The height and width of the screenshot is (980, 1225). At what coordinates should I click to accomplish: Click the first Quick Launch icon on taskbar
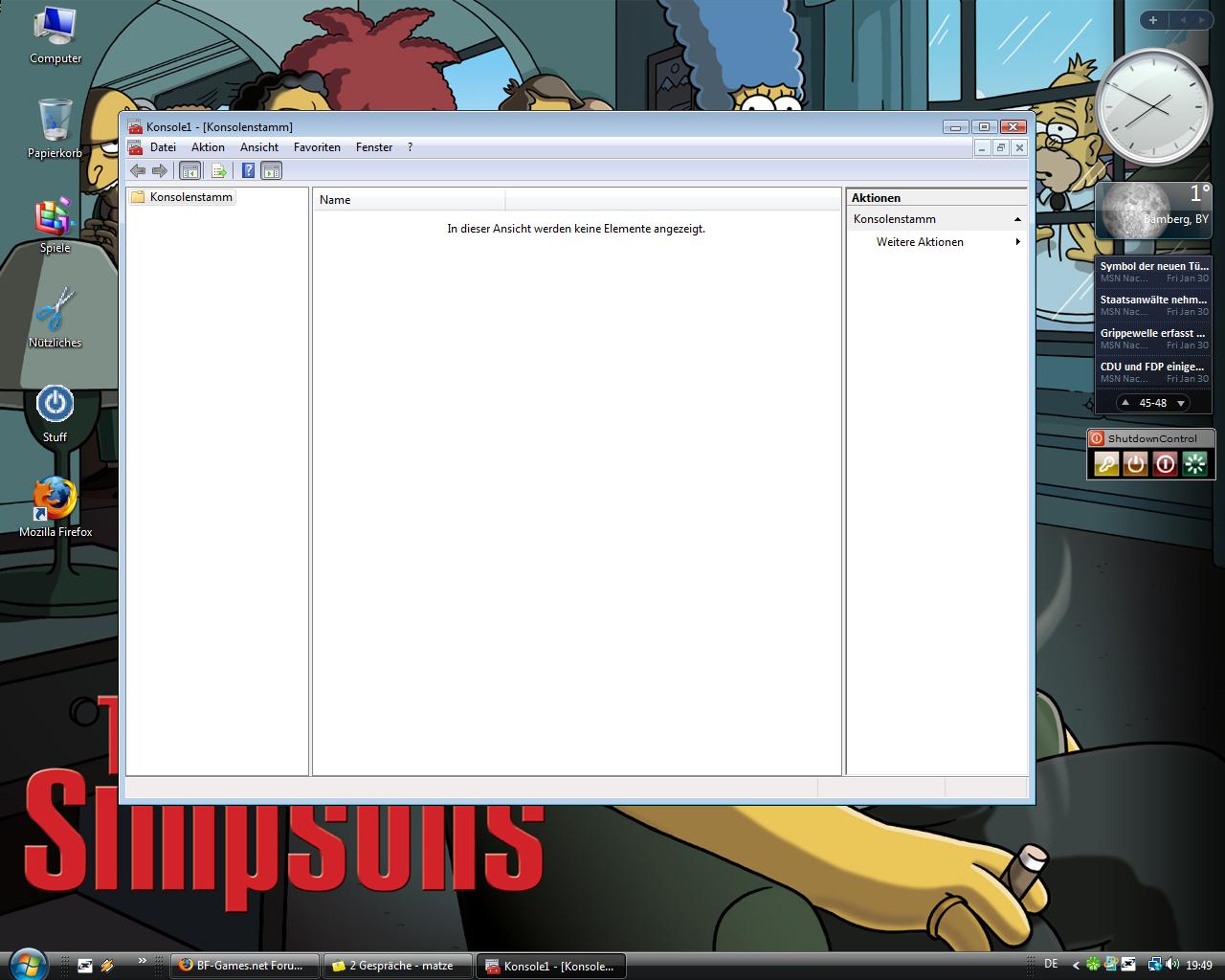85,966
